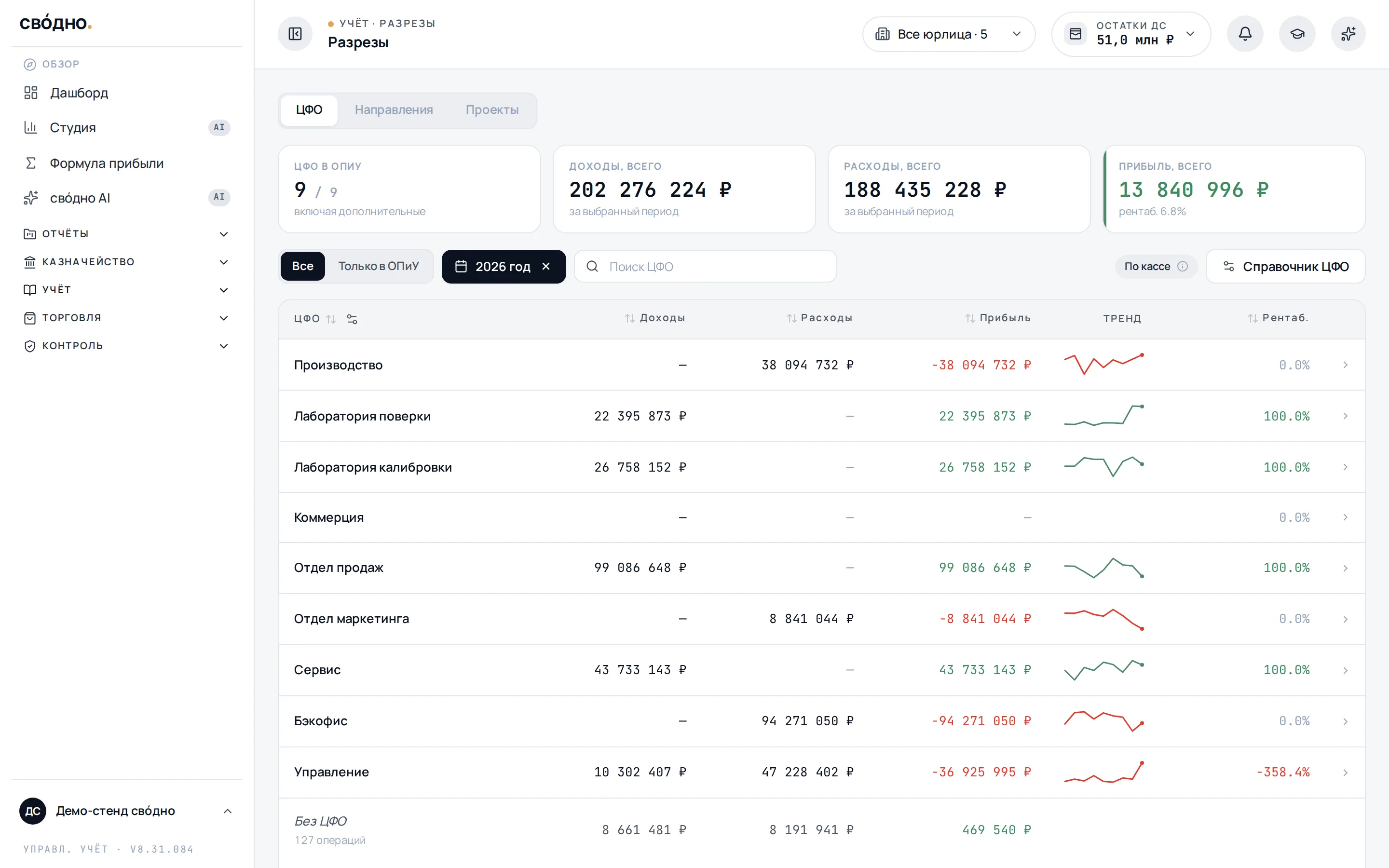
Task: Expand the ОТЧЁТЫ section
Action: [x=126, y=234]
